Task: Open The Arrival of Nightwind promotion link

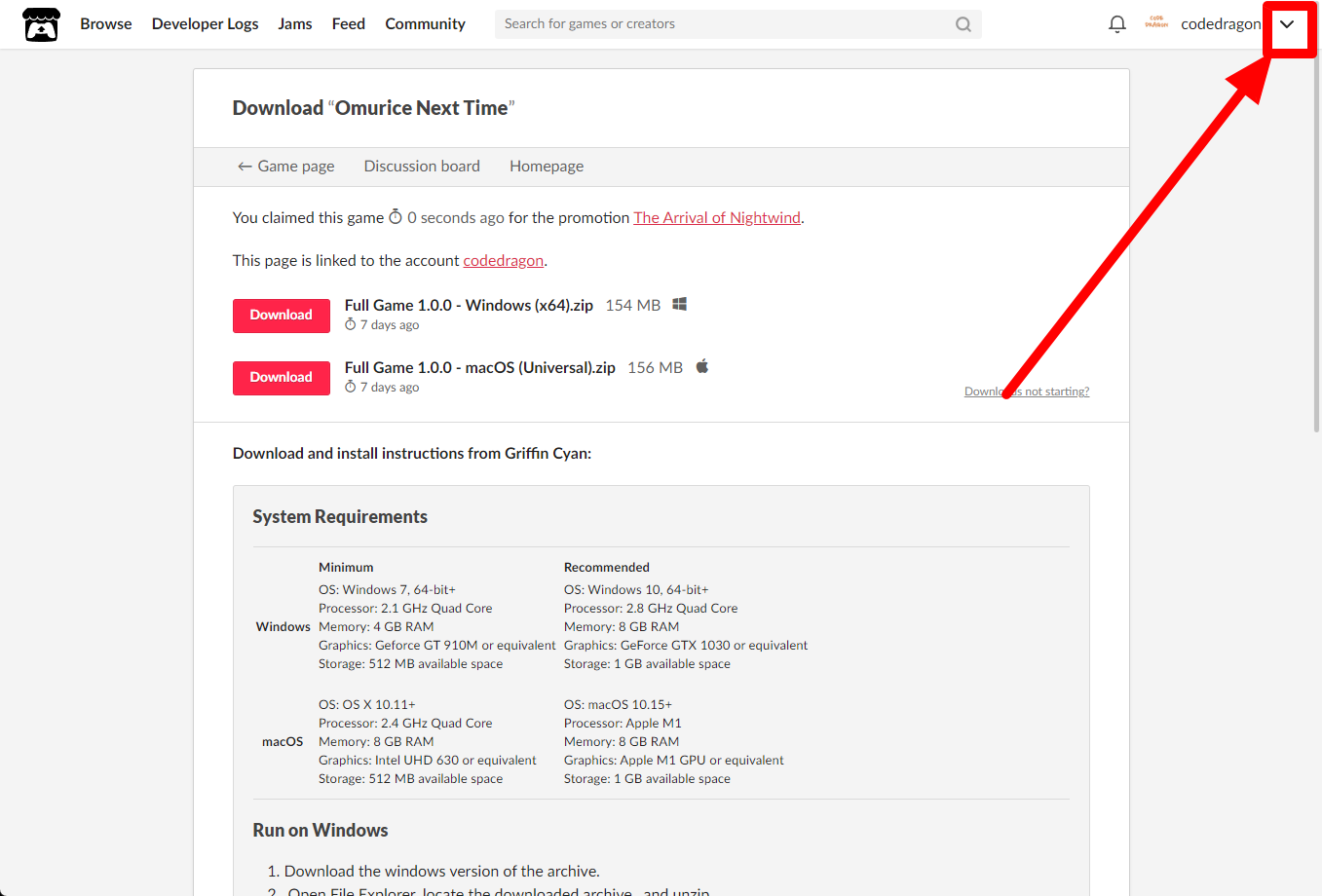Action: (717, 217)
